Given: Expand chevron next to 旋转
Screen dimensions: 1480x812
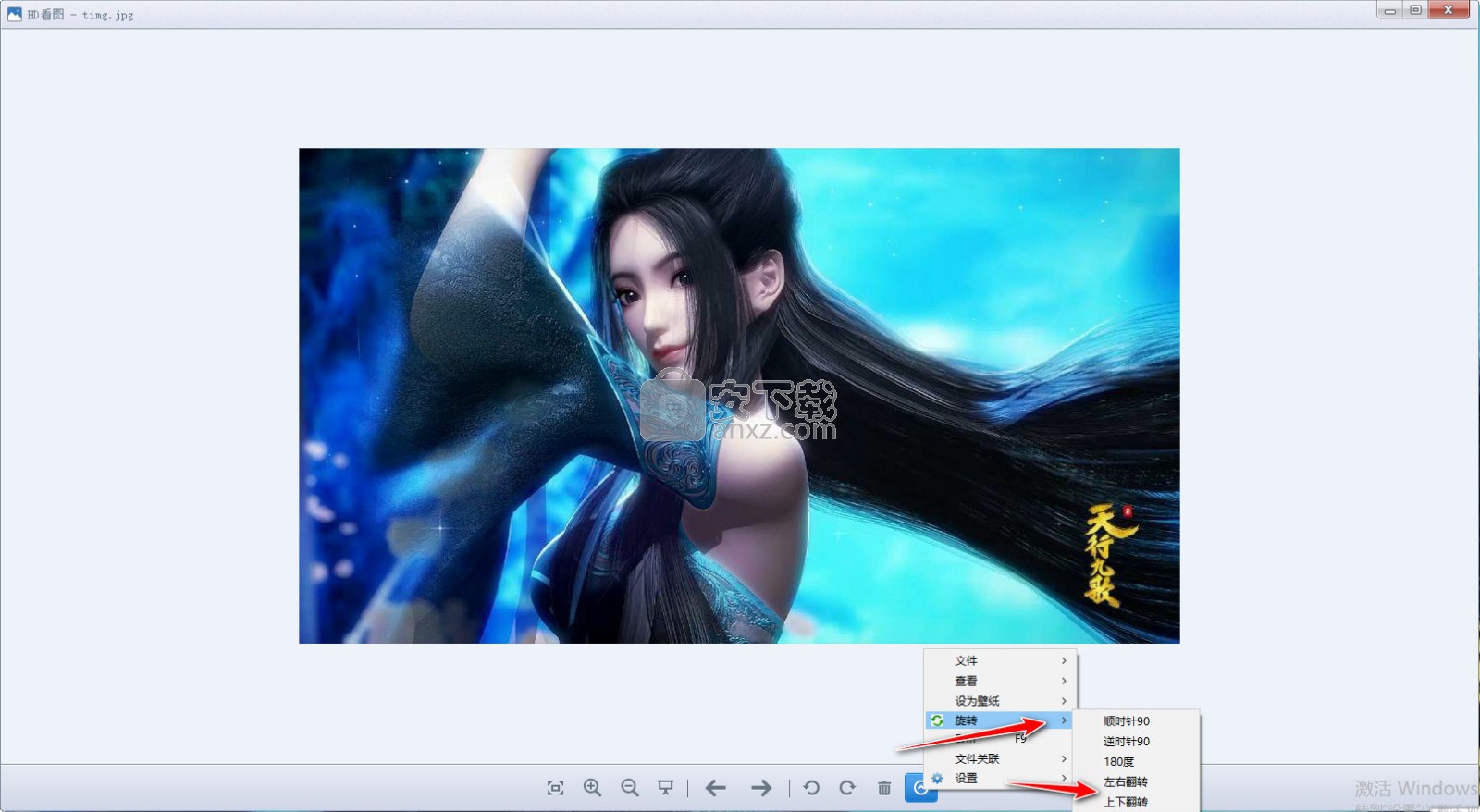Looking at the screenshot, I should point(1064,720).
